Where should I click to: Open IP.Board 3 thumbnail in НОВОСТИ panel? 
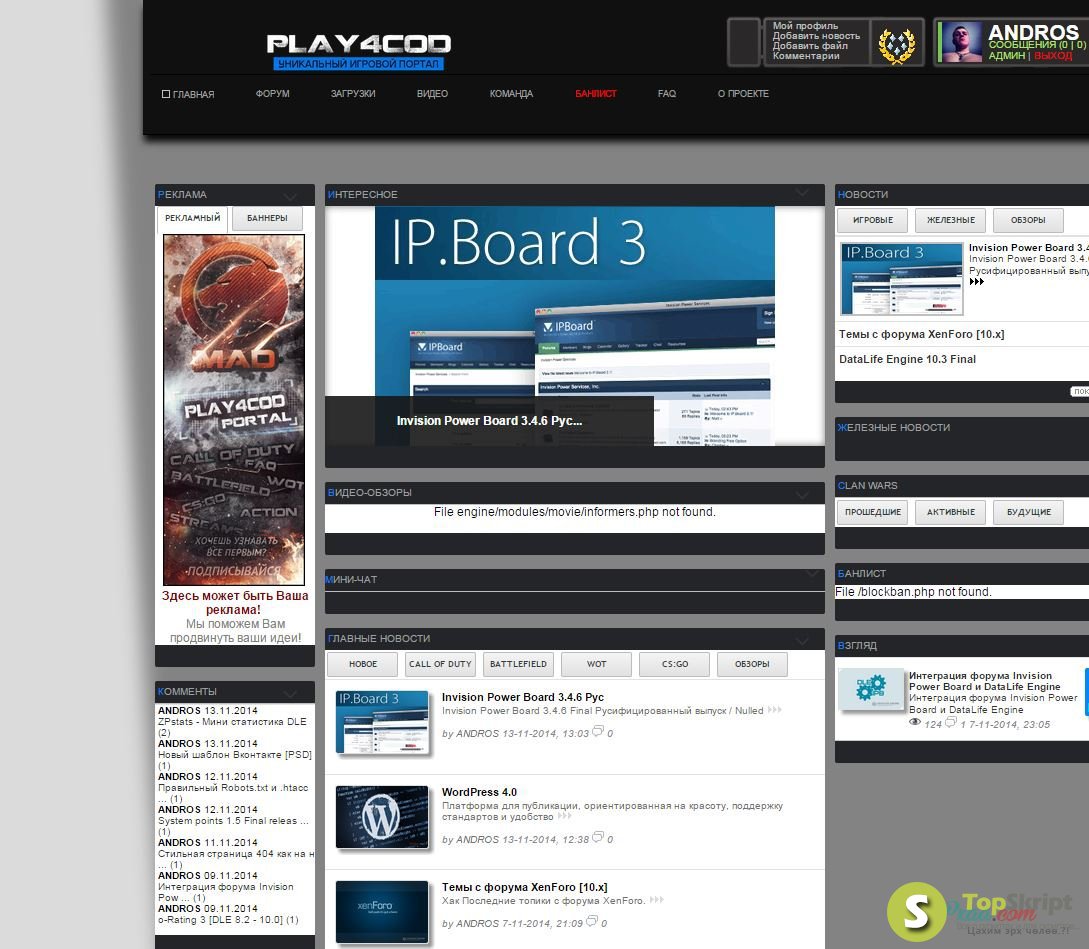[x=901, y=279]
